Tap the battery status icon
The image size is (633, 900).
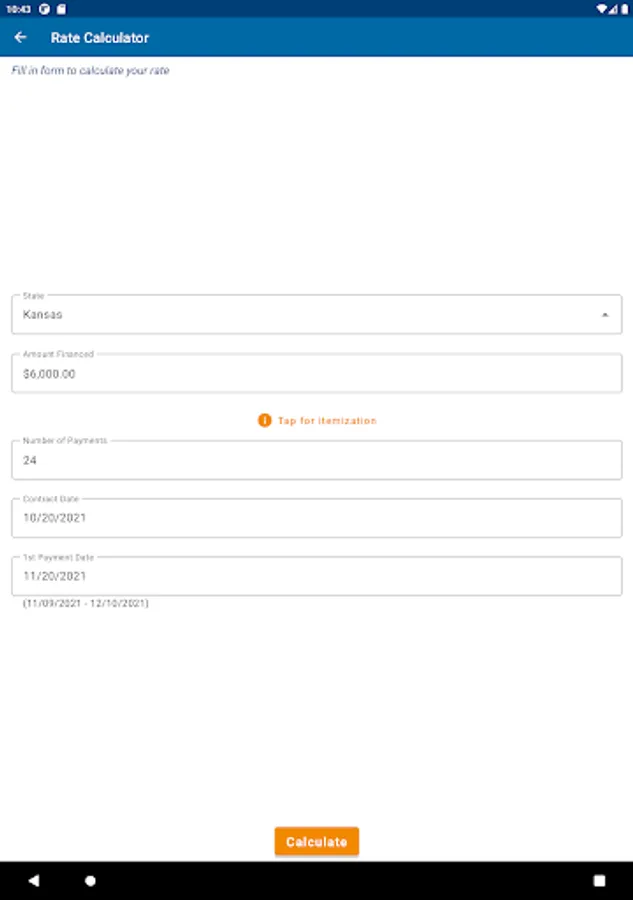point(624,8)
